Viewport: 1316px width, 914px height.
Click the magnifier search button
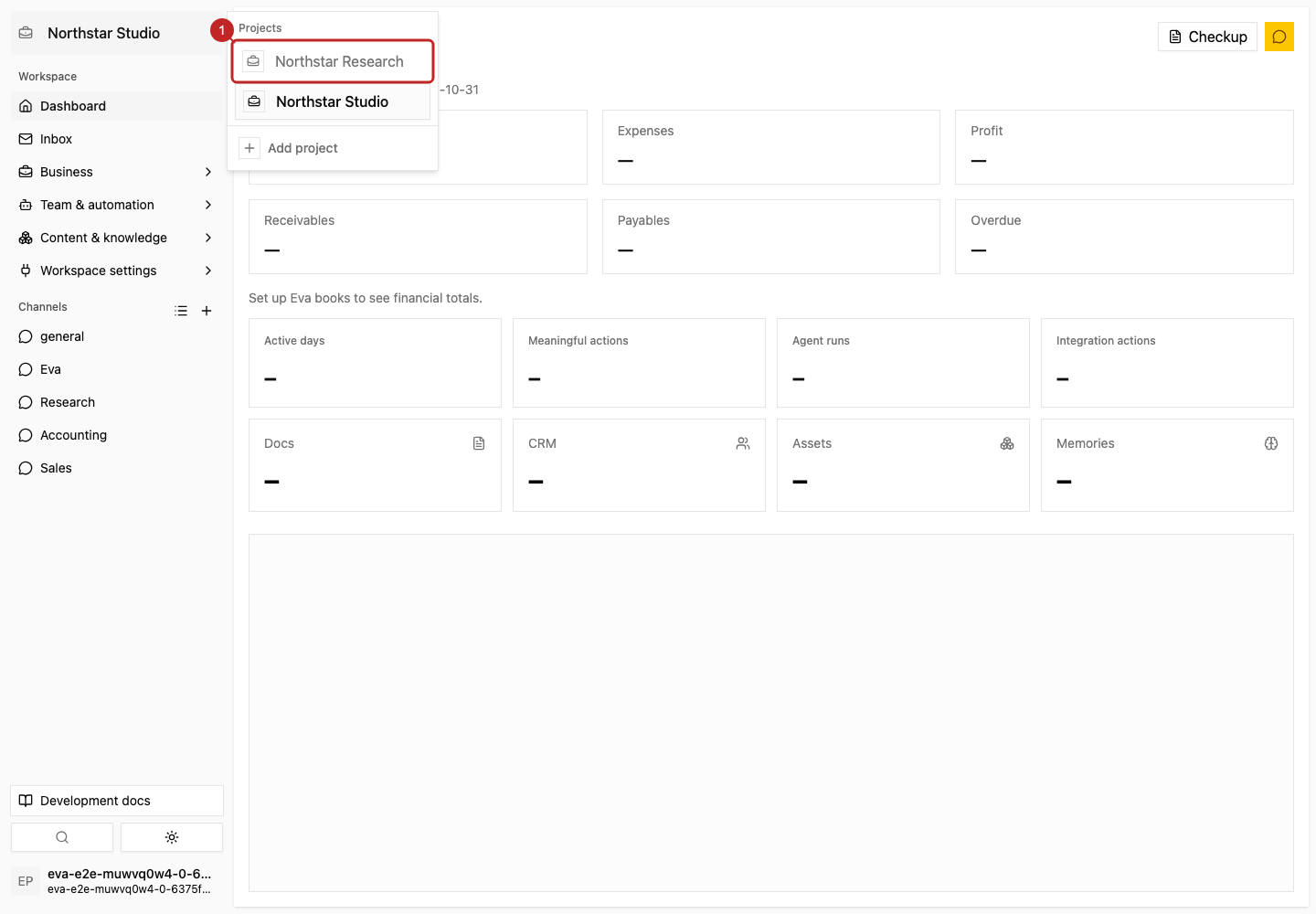click(x=62, y=837)
